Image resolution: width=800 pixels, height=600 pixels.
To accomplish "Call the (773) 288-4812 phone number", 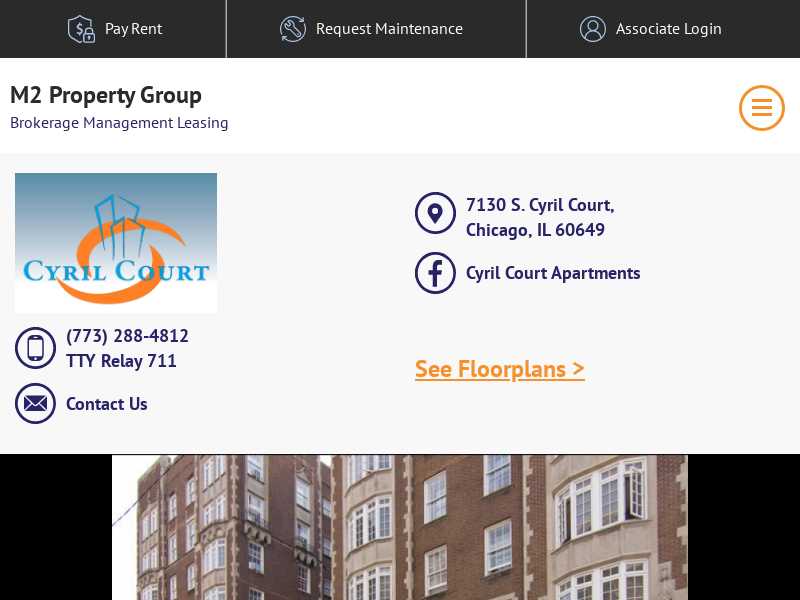I will [x=127, y=336].
